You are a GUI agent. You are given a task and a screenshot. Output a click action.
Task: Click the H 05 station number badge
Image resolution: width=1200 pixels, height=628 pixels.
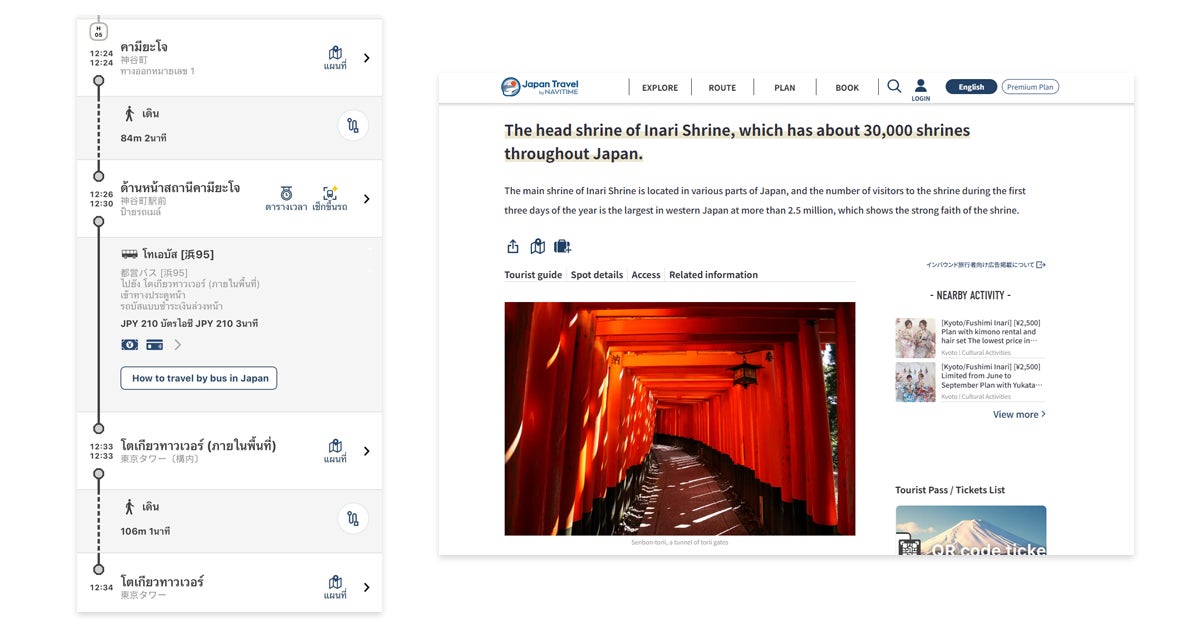pos(98,30)
